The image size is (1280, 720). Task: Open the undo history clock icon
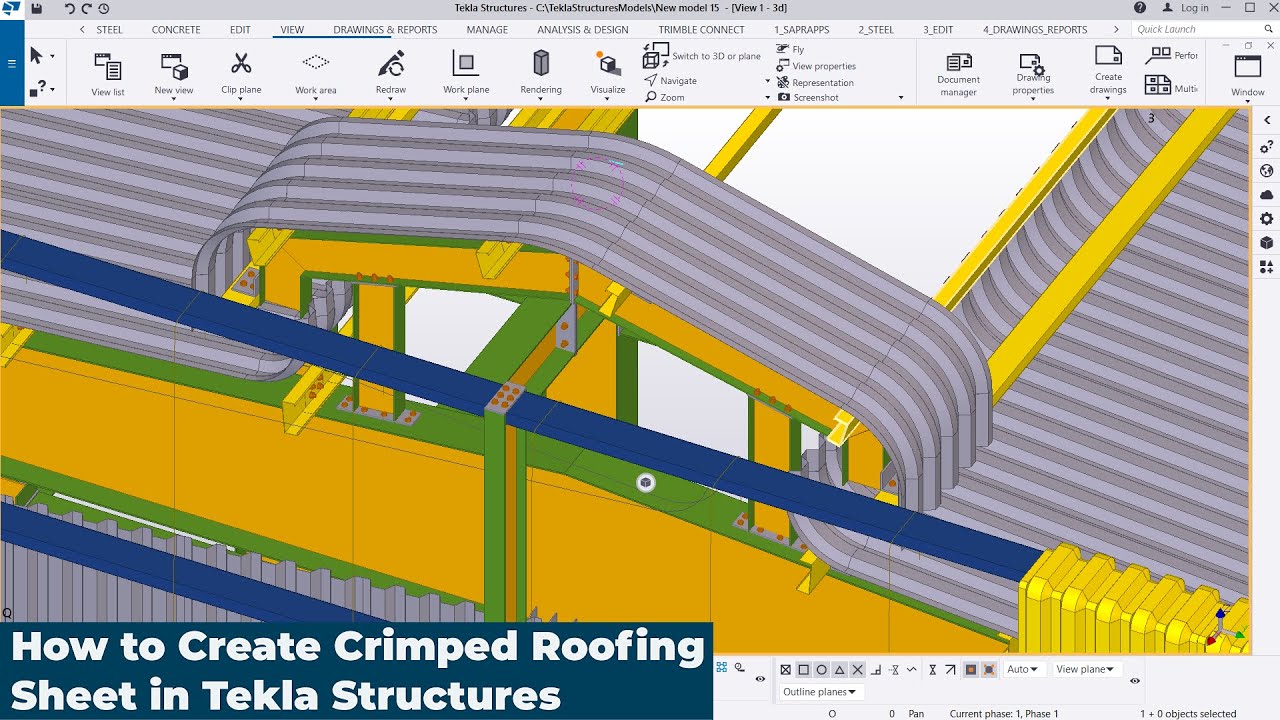coord(104,8)
